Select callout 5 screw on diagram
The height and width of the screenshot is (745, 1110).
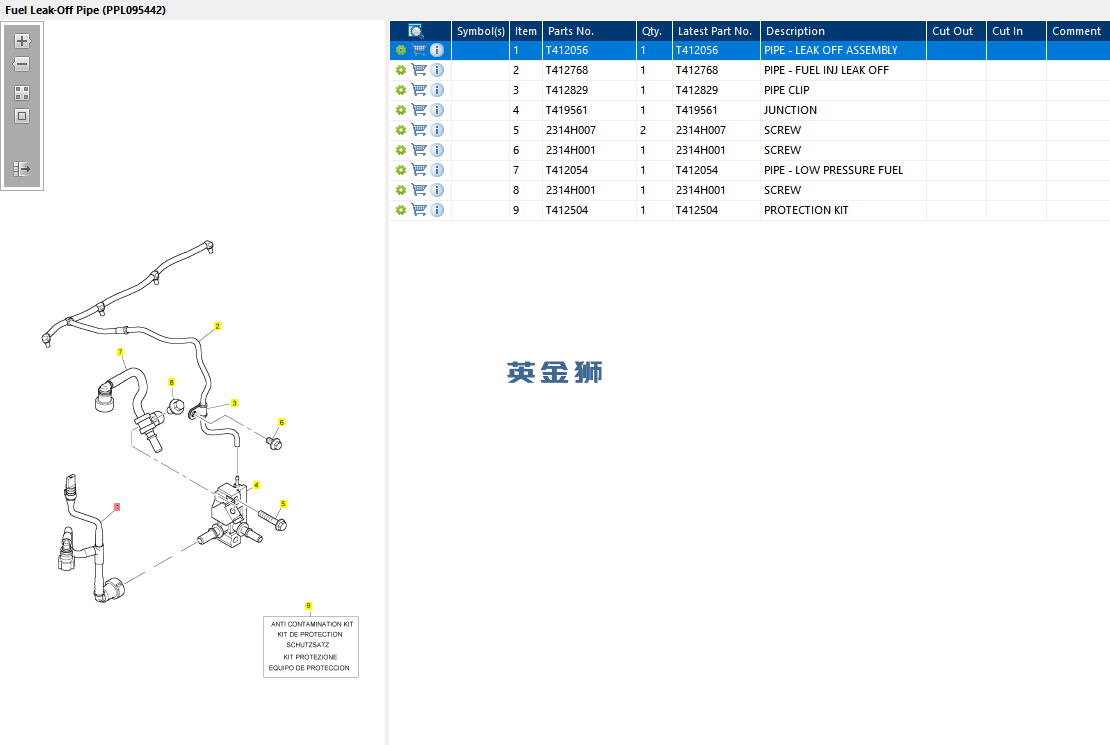(x=283, y=504)
